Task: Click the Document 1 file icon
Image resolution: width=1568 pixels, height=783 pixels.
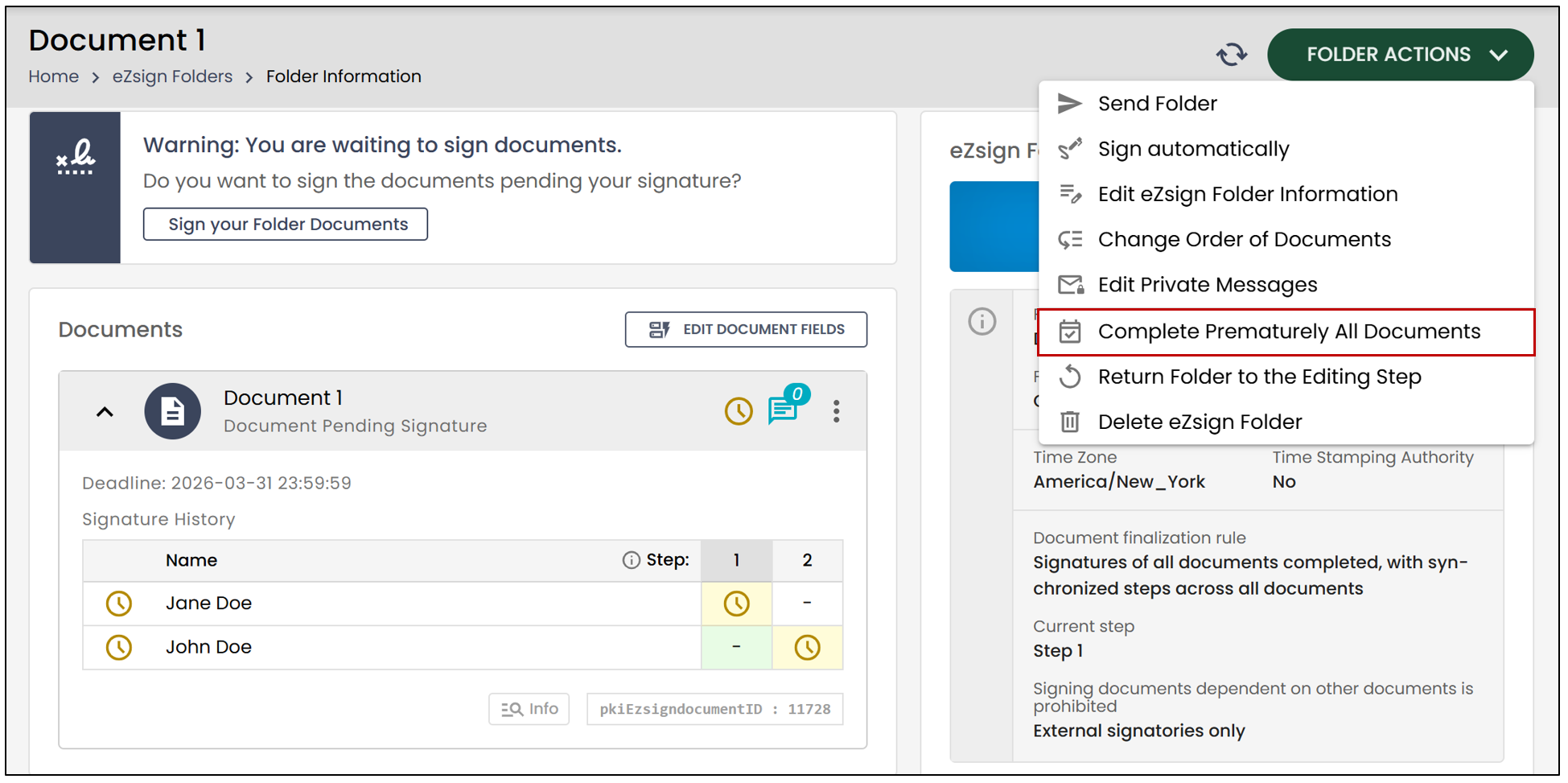Action: point(172,411)
